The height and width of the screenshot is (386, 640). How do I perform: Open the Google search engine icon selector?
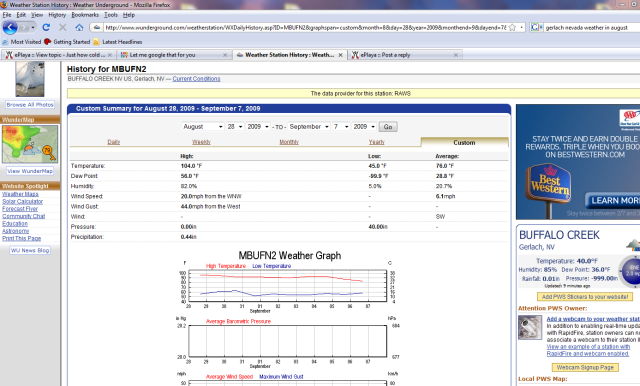coord(536,27)
